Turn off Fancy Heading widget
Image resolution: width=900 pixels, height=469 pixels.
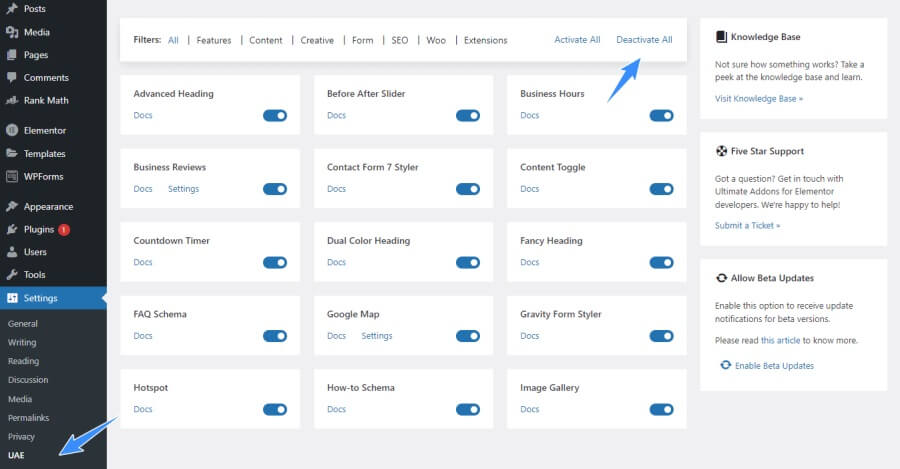(661, 262)
